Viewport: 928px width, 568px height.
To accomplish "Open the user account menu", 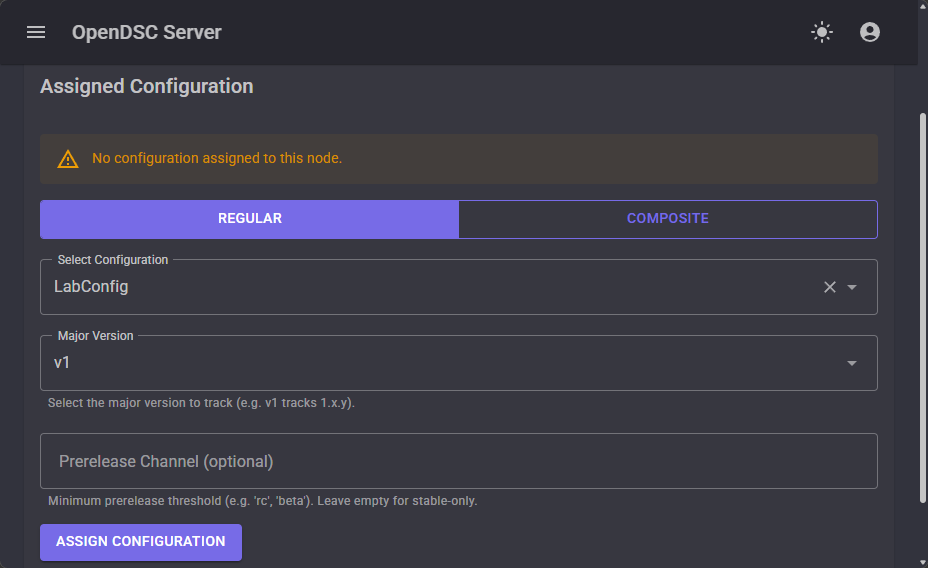I will [x=869, y=32].
